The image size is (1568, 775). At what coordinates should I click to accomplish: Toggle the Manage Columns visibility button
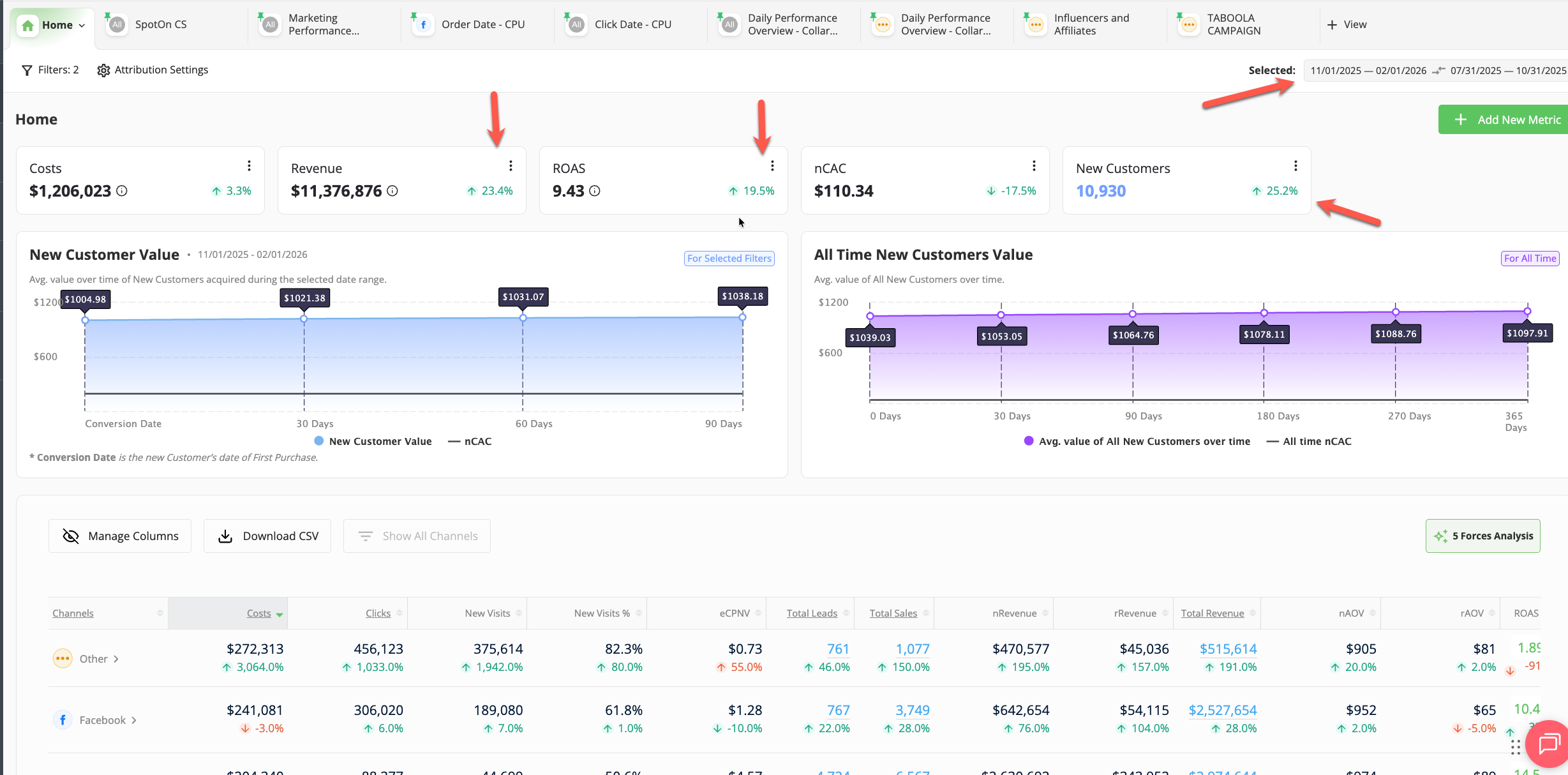coord(120,536)
